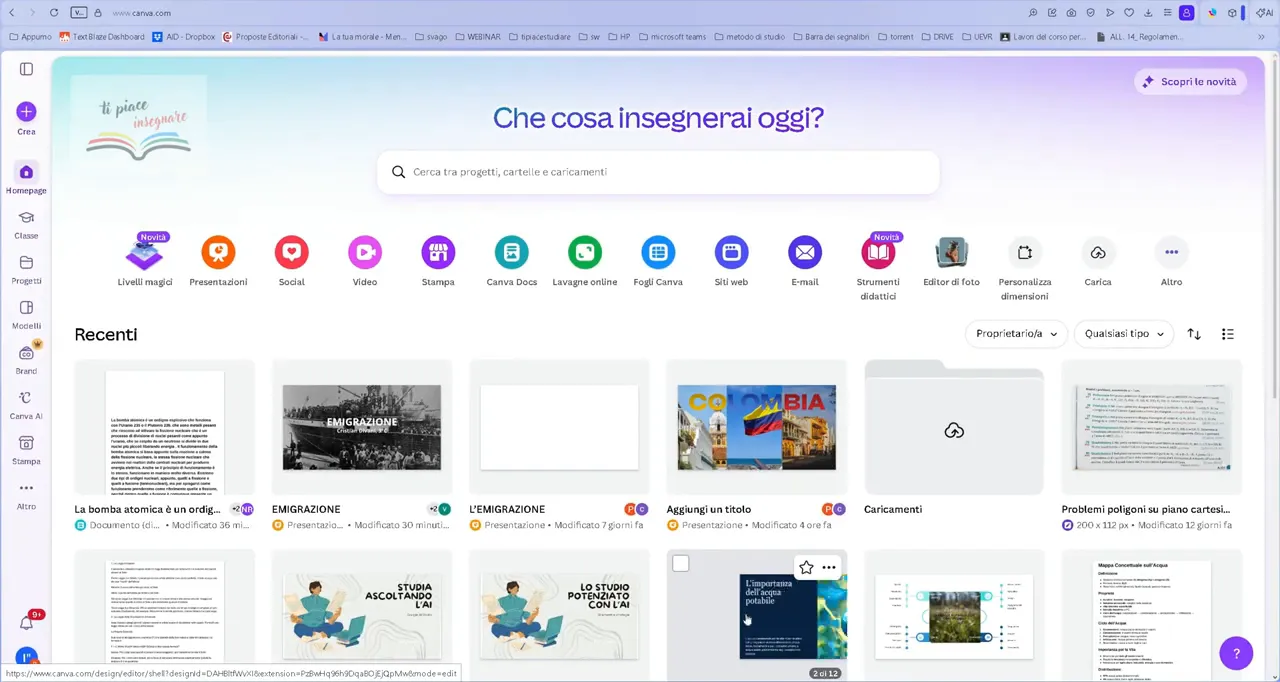Select the Siti web shortcut icon
Viewport: 1280px width, 682px height.
coord(731,253)
